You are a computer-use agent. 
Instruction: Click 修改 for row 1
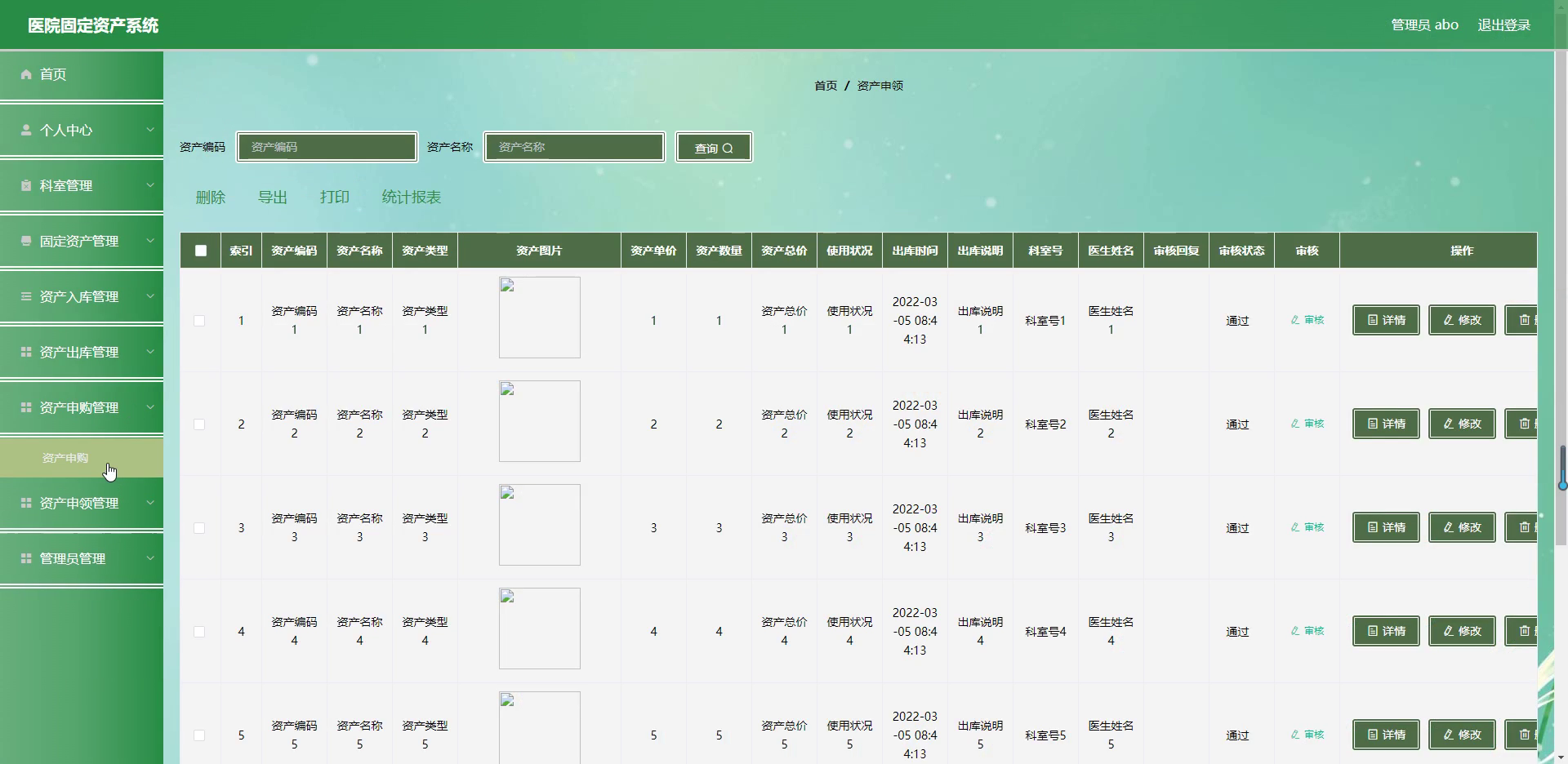pos(1462,320)
